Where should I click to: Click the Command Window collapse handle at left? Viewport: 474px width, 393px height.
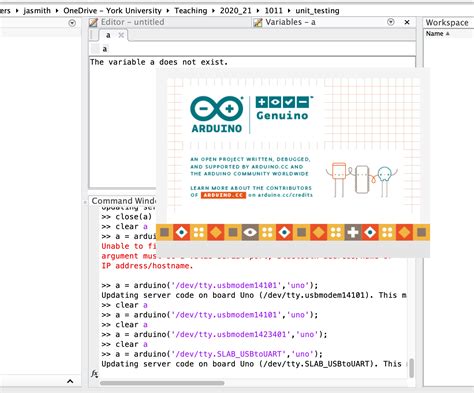coord(85,202)
